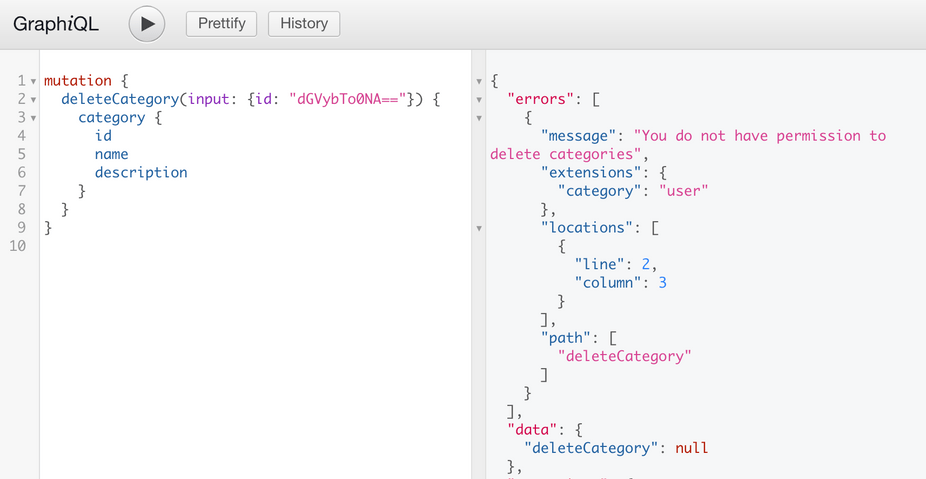Fold the category selection at line 3
The height and width of the screenshot is (479, 926).
pyautogui.click(x=33, y=118)
